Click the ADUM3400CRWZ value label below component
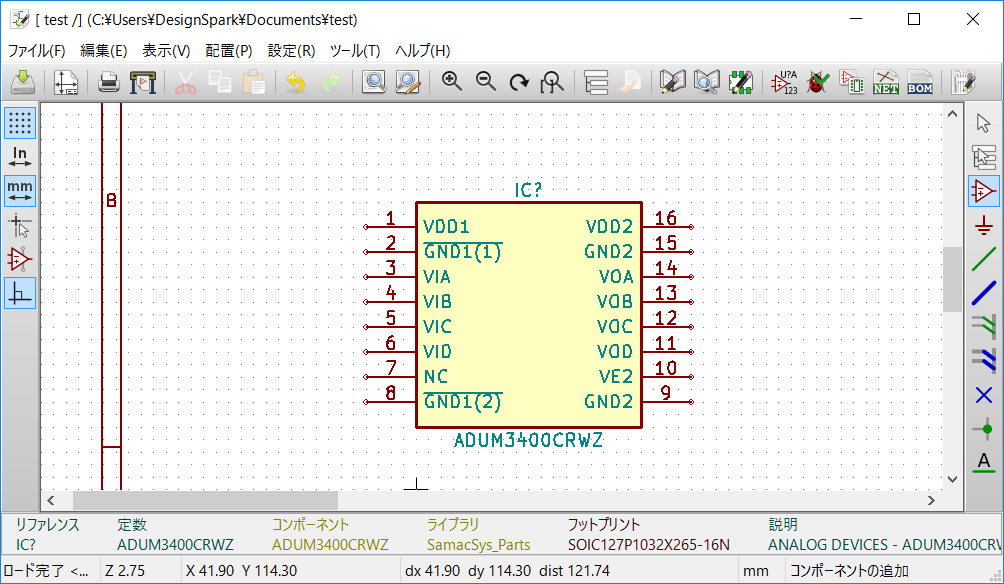The height and width of the screenshot is (584, 1004). click(528, 440)
